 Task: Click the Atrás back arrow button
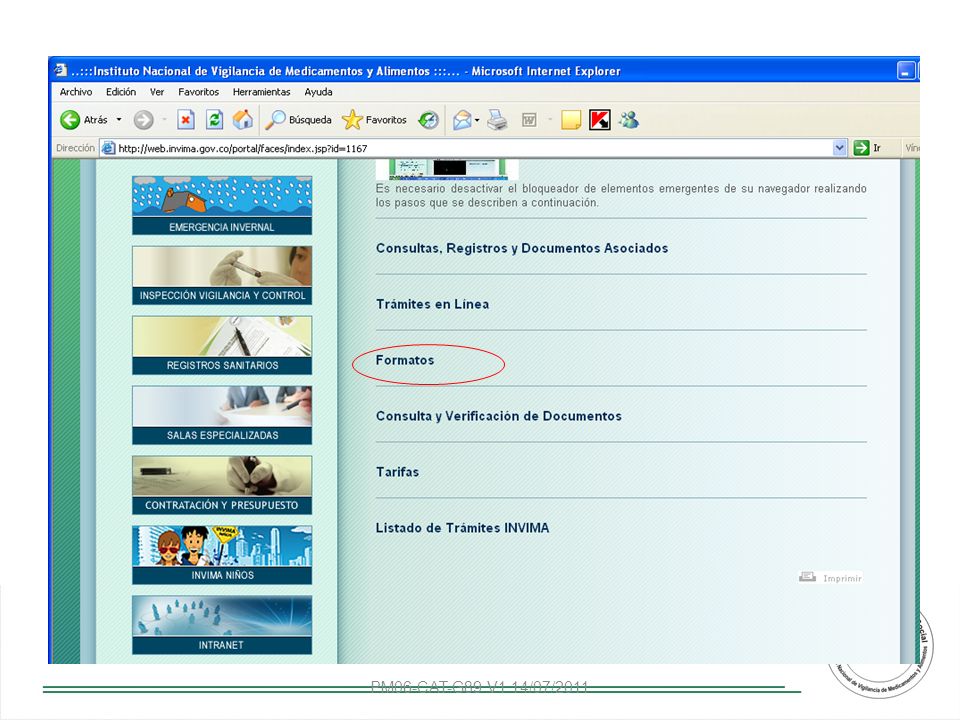click(83, 120)
